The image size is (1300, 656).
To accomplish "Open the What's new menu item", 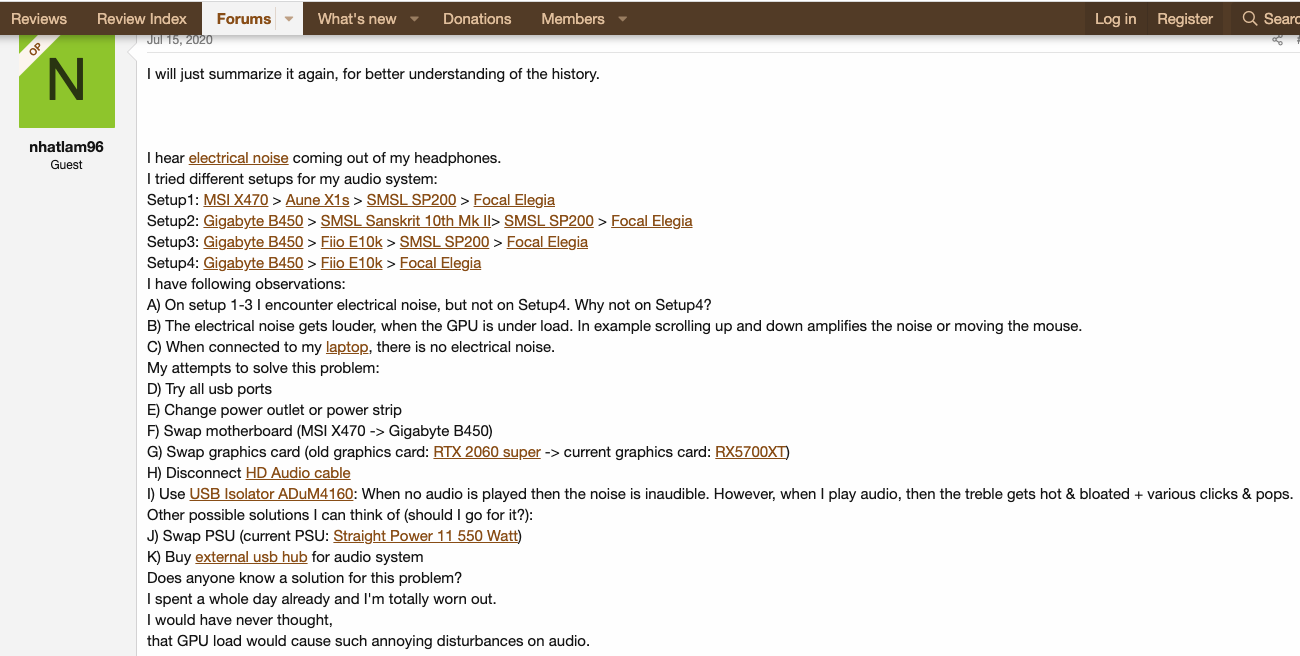I will (357, 18).
